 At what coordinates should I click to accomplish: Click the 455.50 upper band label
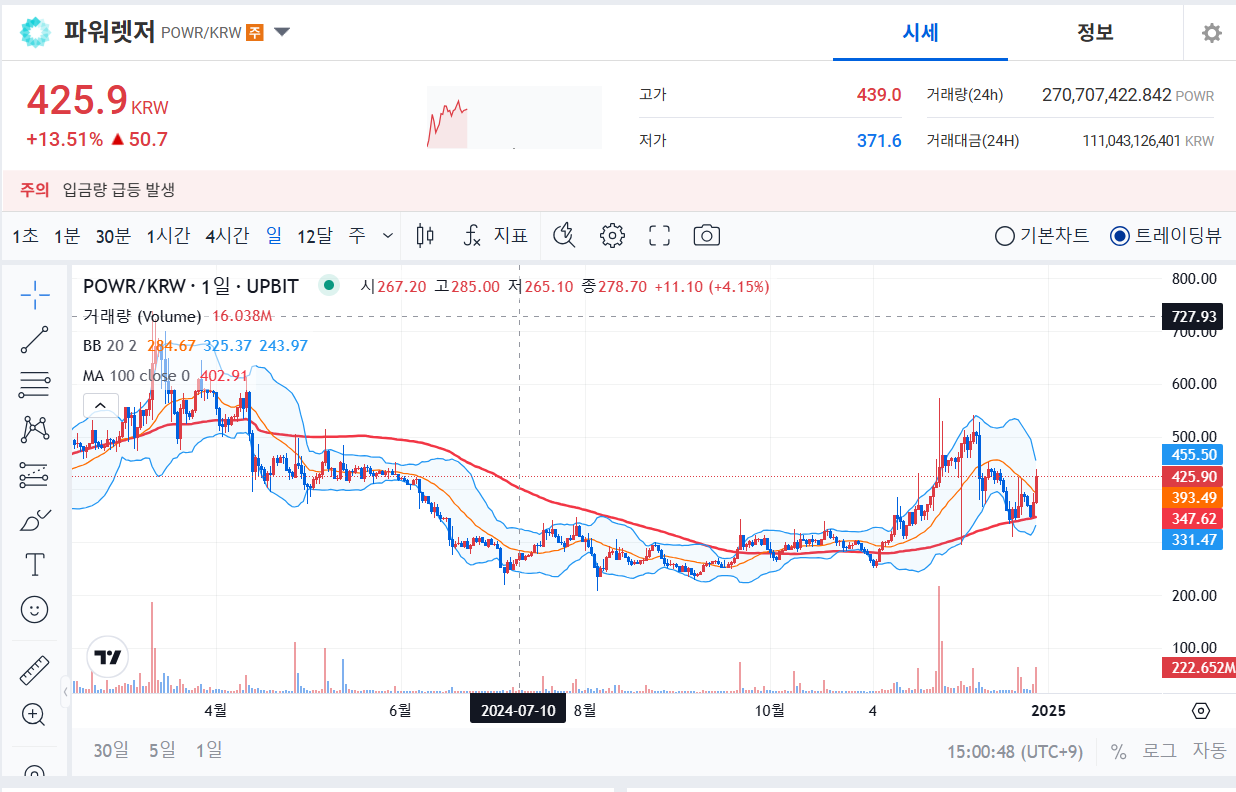(x=1194, y=455)
